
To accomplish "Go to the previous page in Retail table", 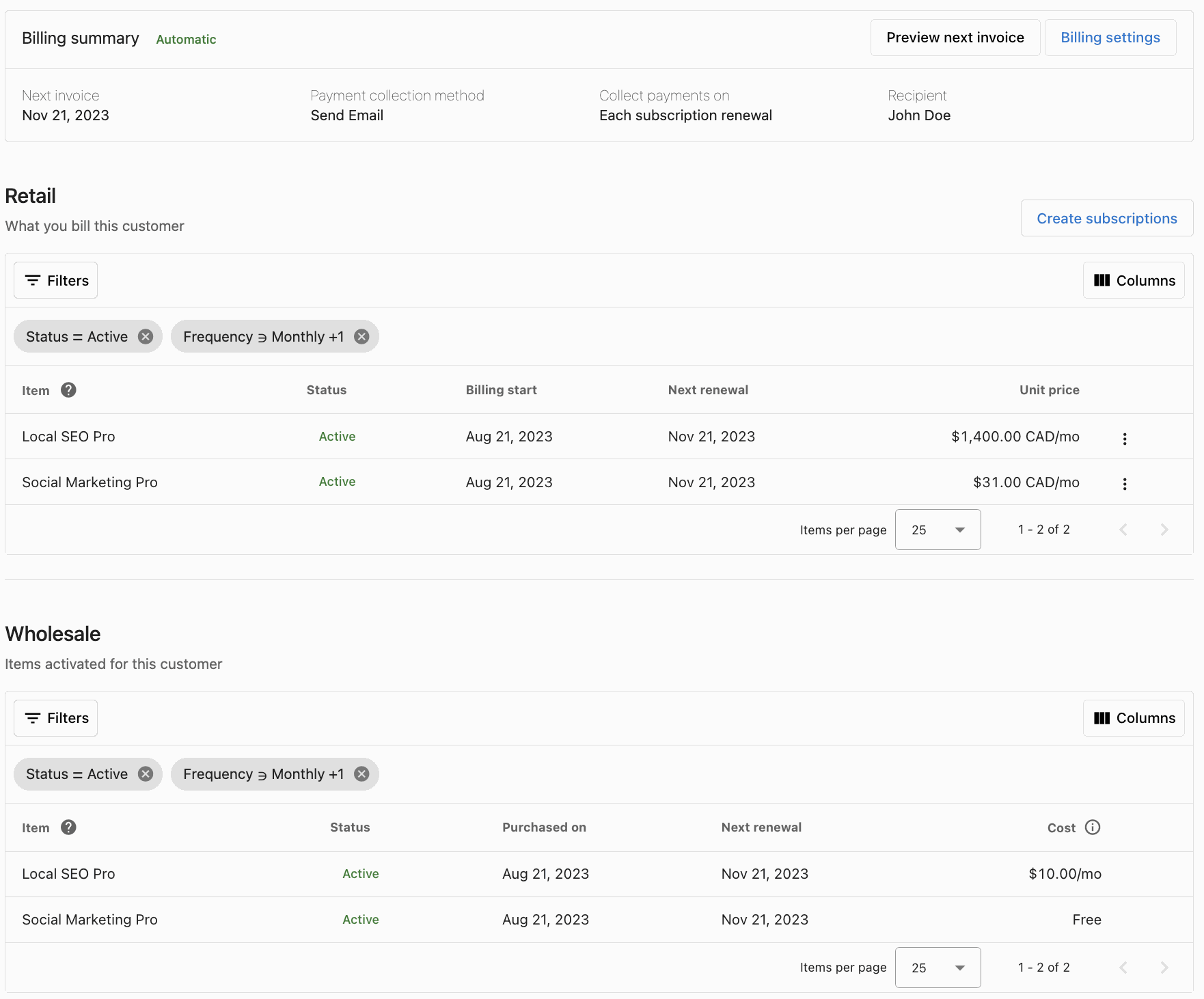I will 1123,530.
